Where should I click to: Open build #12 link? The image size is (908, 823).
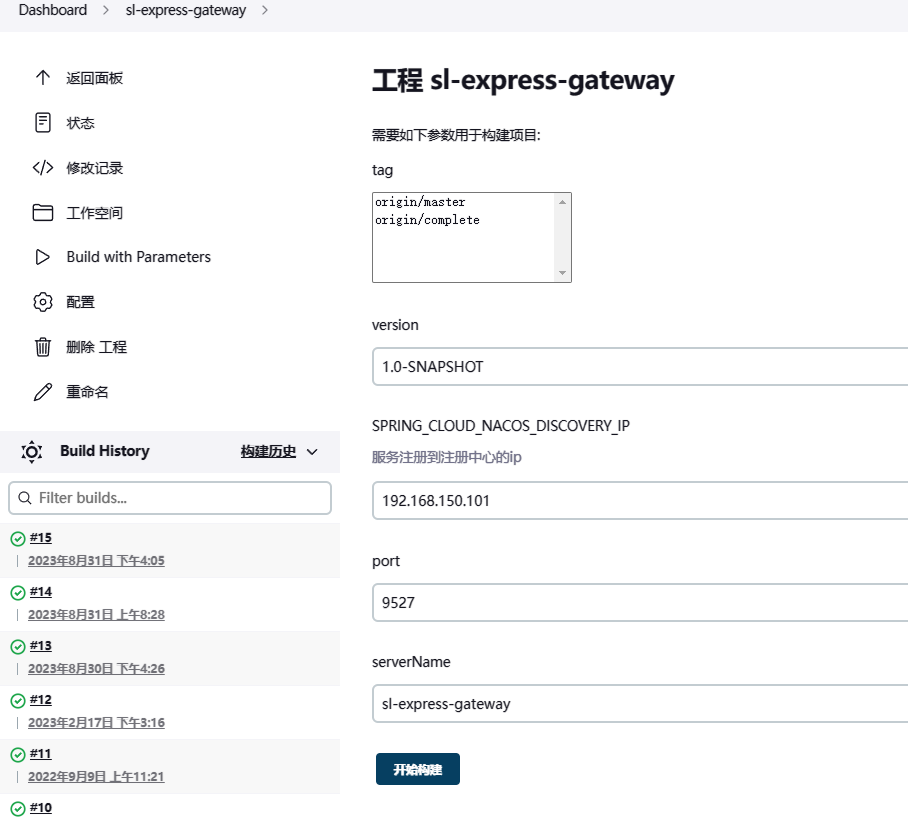click(x=41, y=700)
